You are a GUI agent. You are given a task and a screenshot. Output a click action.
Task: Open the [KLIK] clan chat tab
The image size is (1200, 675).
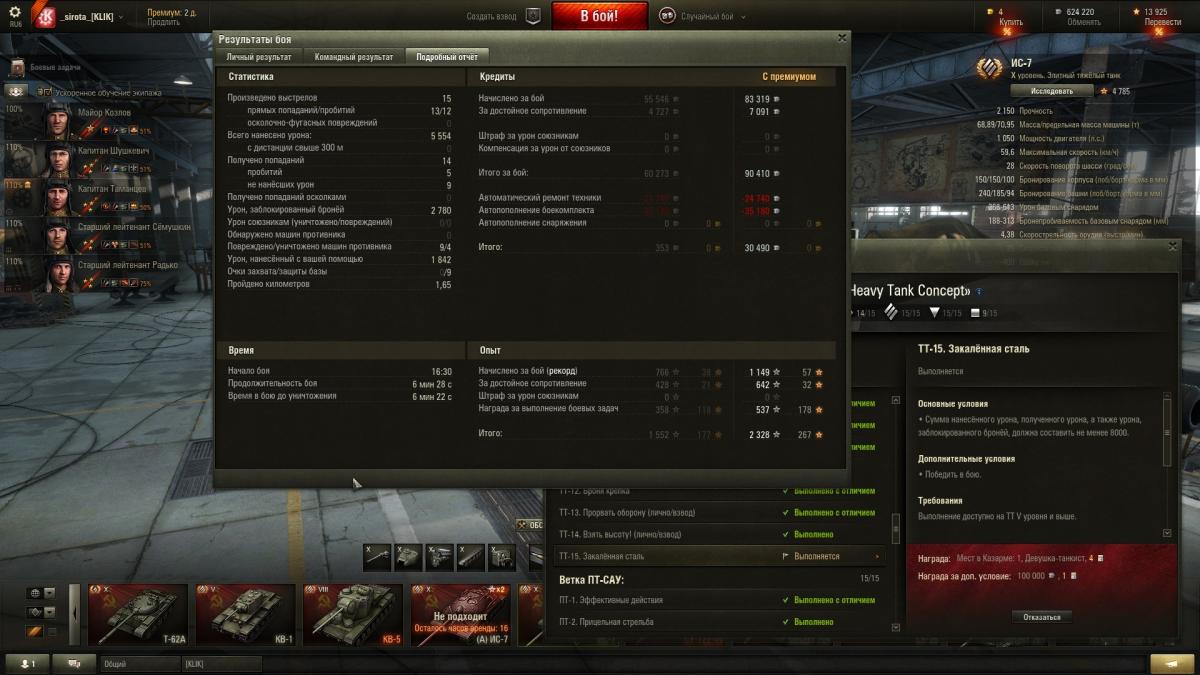pyautogui.click(x=221, y=663)
